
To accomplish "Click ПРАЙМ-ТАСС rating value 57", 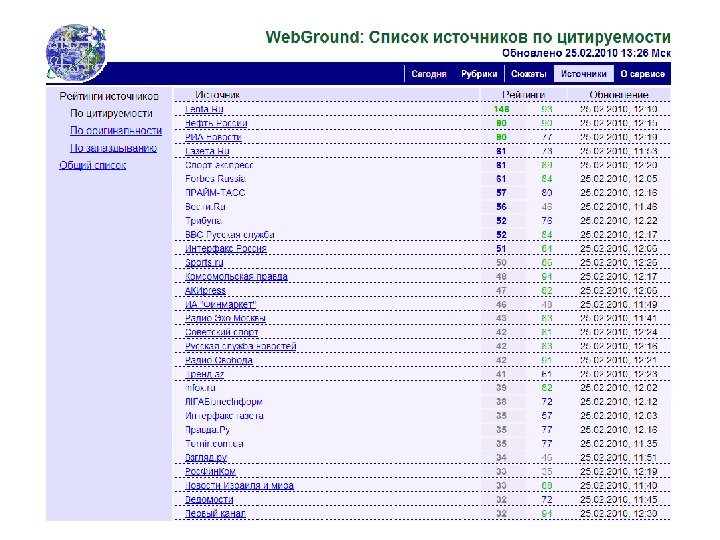I will click(501, 192).
